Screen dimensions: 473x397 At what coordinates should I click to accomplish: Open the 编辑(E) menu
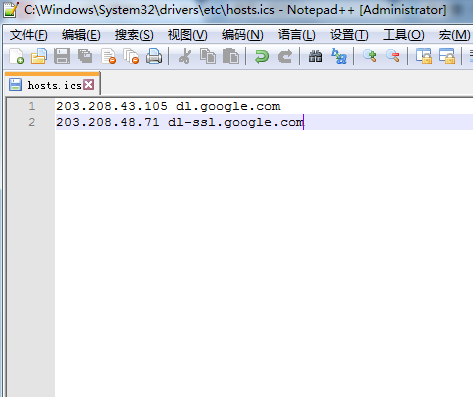click(81, 35)
